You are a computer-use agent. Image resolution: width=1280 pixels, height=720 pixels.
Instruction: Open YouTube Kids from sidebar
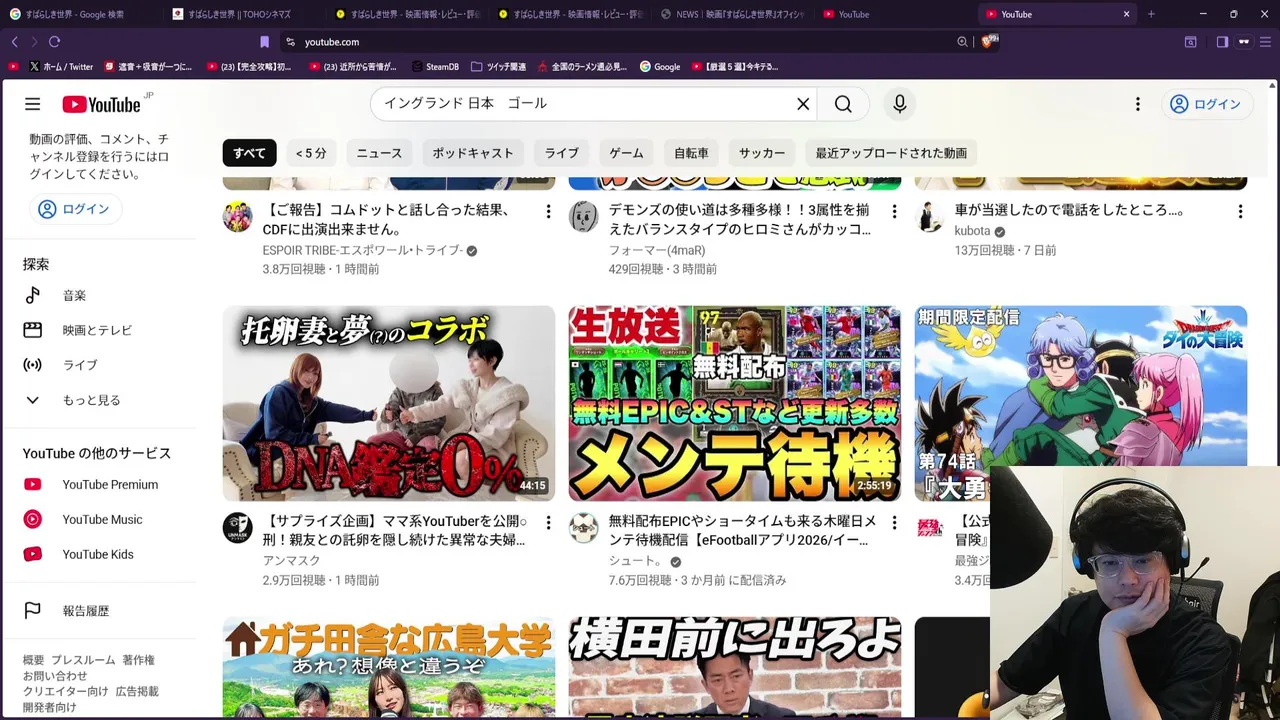click(x=100, y=555)
